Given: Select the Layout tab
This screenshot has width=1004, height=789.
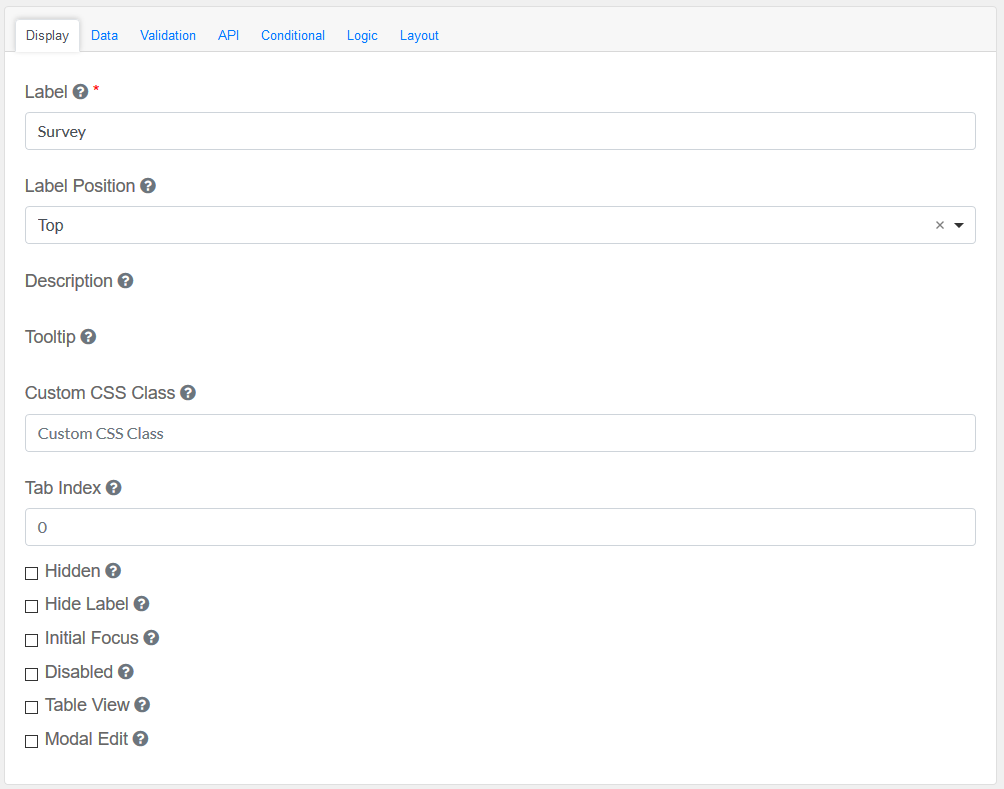Looking at the screenshot, I should (x=419, y=35).
